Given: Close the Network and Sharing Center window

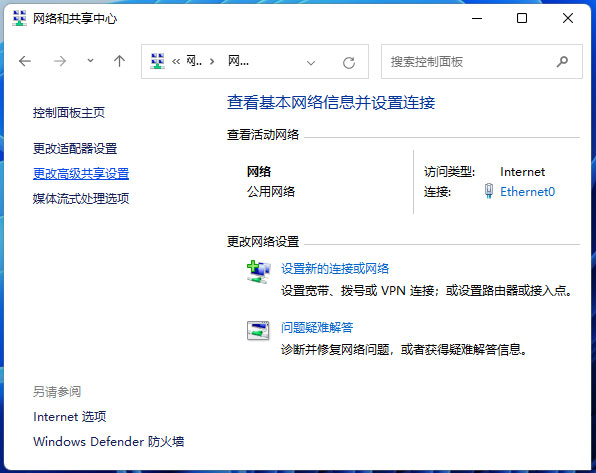Looking at the screenshot, I should [568, 18].
